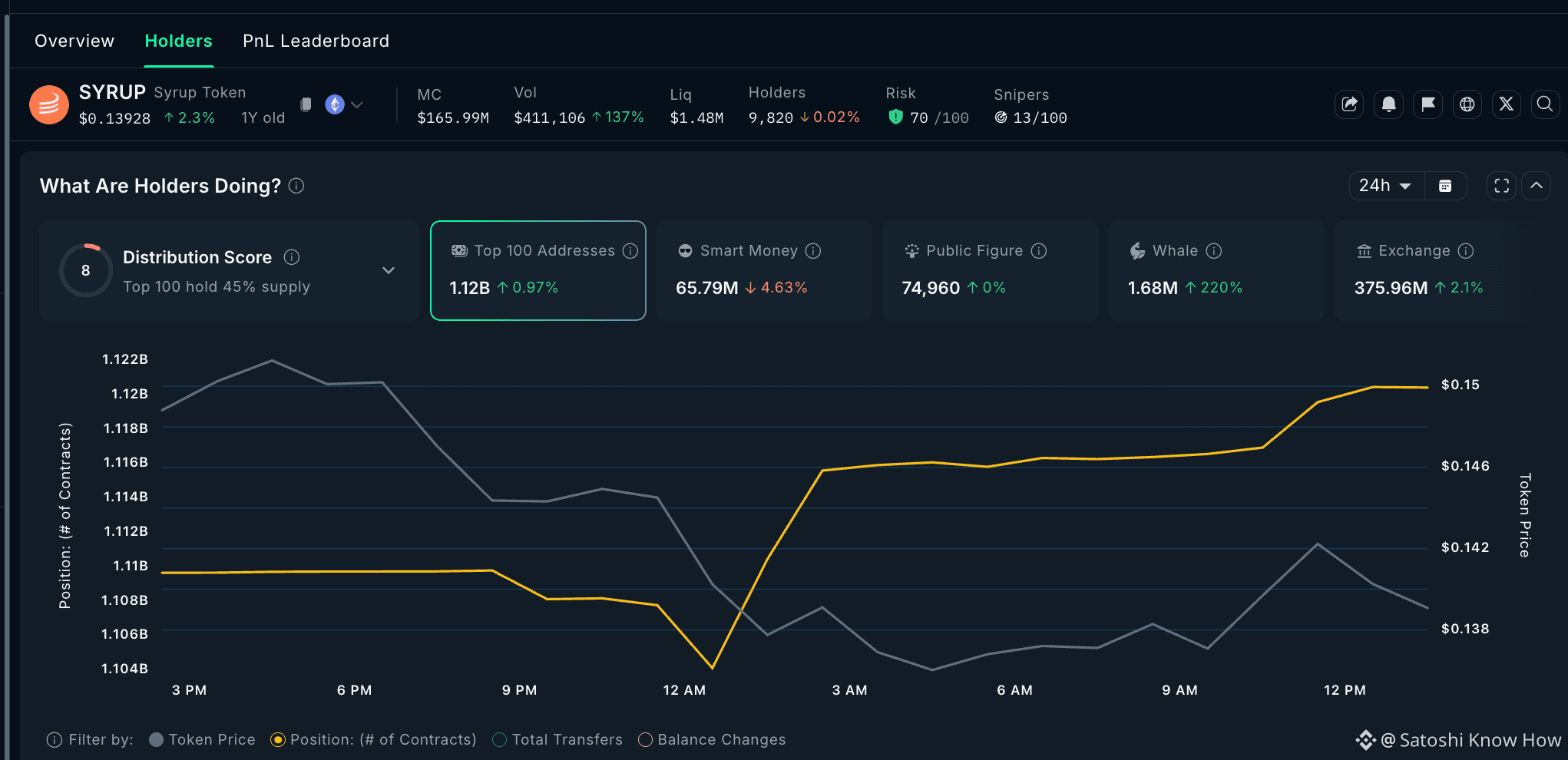
Task: Click the share icon in header
Action: tap(1349, 104)
